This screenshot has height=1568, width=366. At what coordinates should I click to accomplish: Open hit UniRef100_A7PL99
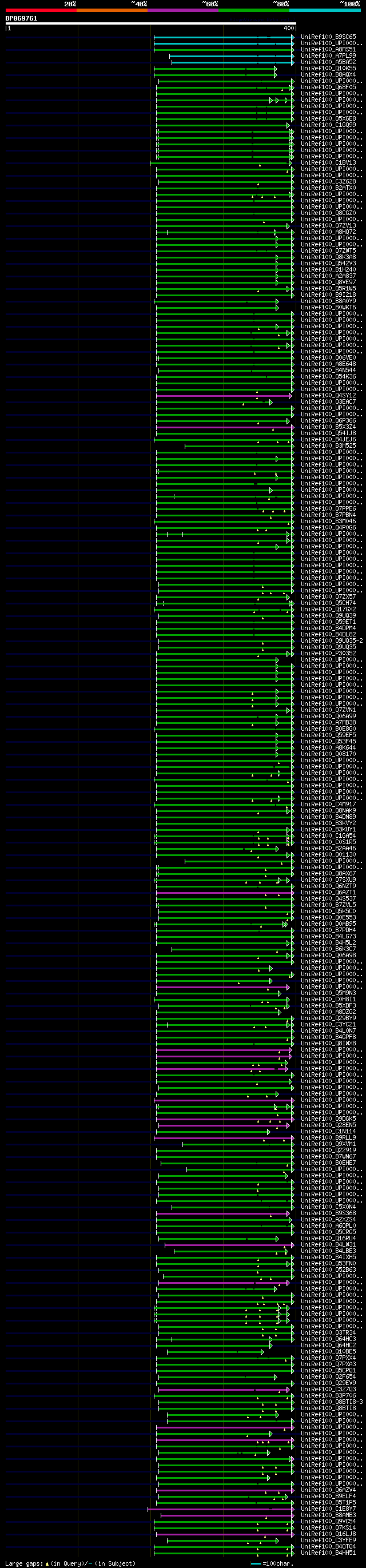pyautogui.click(x=328, y=56)
